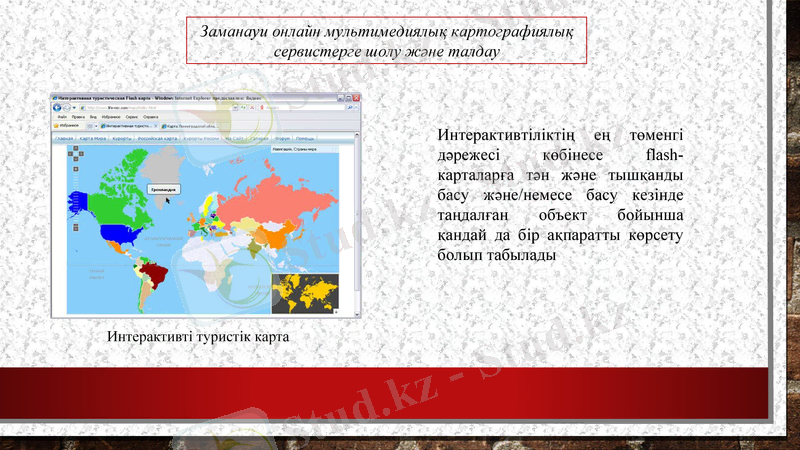Maximize the Internet Explorer window
800x450 pixels.
click(x=348, y=98)
